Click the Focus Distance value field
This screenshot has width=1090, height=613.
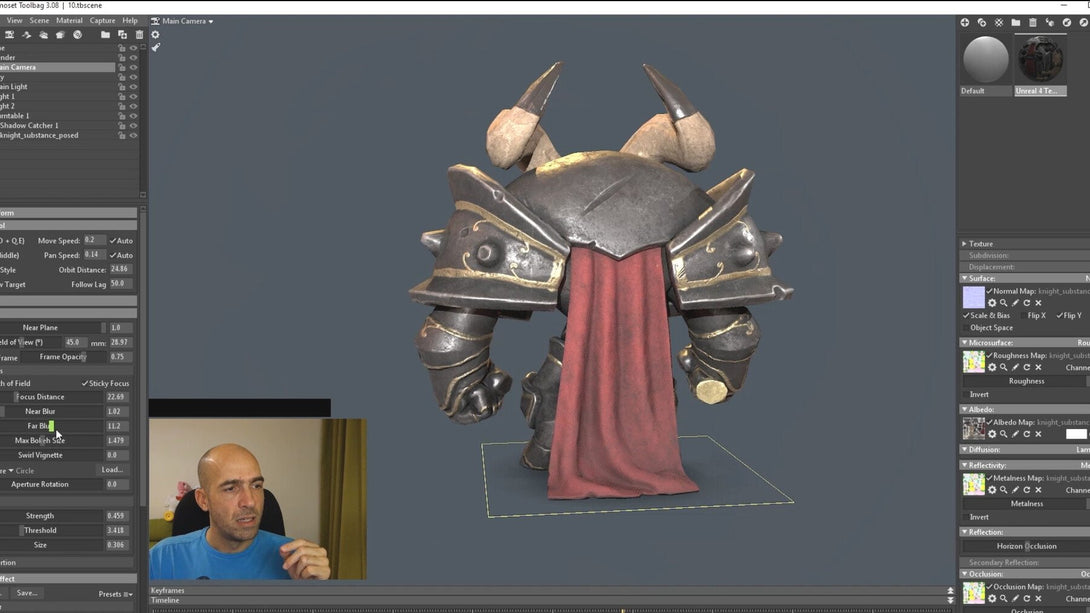[x=117, y=397]
